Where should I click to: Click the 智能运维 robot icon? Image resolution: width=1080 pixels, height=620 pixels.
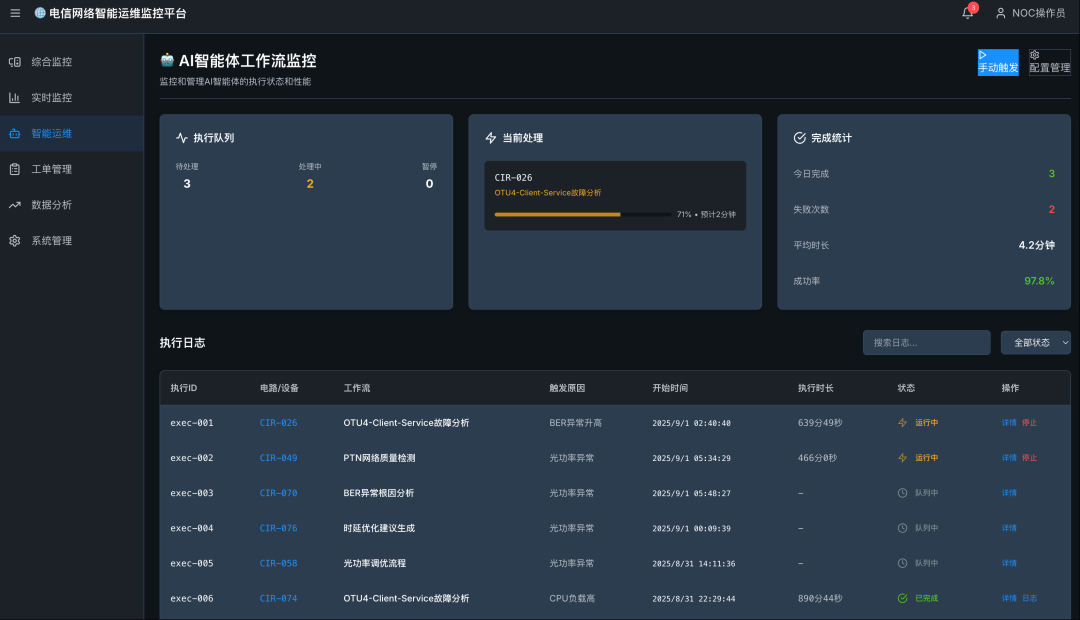(x=14, y=134)
